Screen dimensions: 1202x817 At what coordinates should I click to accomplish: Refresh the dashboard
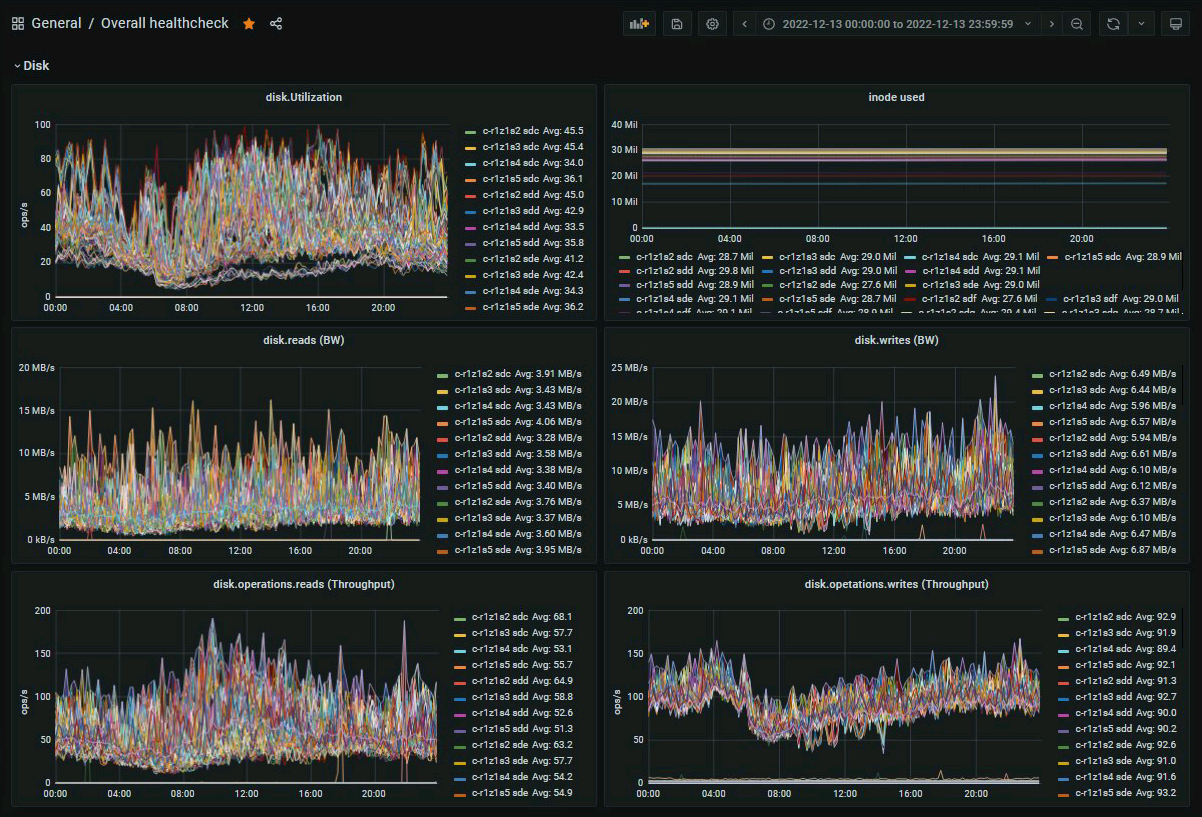pyautogui.click(x=1113, y=24)
